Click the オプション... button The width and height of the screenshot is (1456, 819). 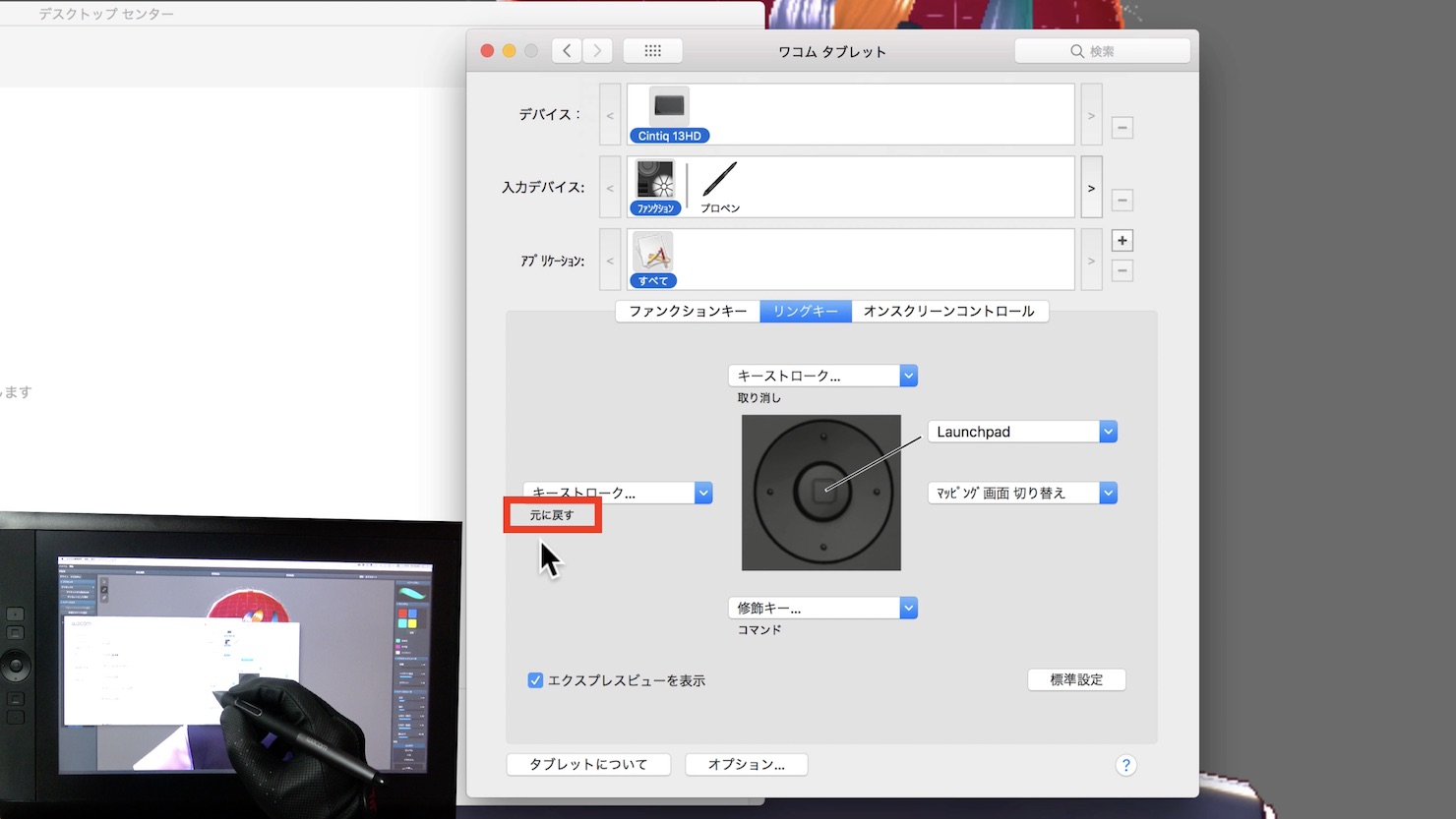(747, 764)
